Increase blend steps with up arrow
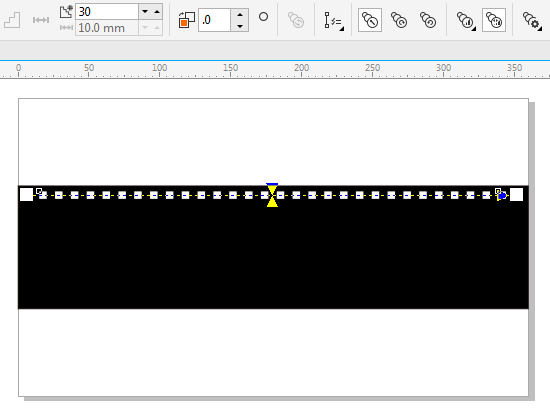The image size is (550, 409). pyautogui.click(x=157, y=12)
